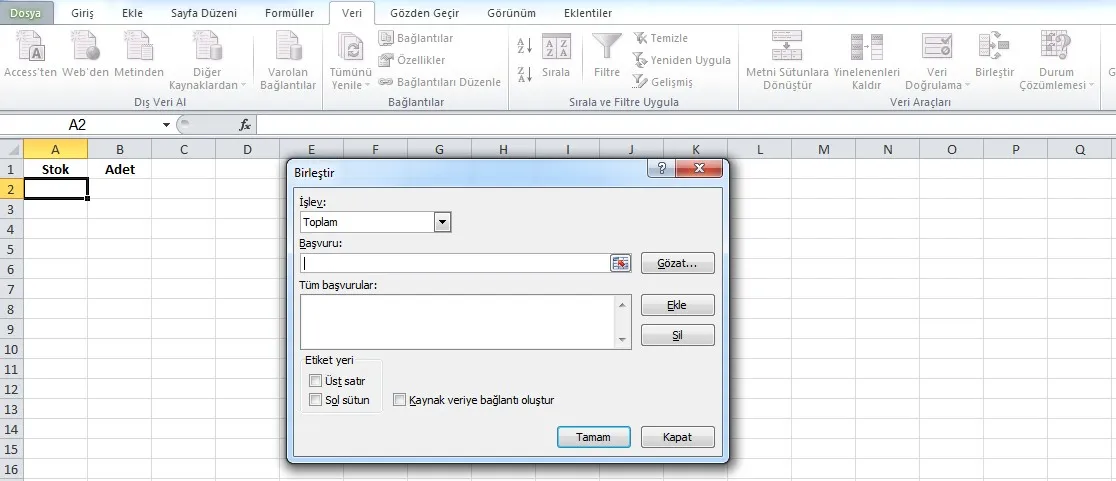The image size is (1116, 481).
Task: Click the Varolan Bağlantılar icon
Action: click(x=288, y=47)
